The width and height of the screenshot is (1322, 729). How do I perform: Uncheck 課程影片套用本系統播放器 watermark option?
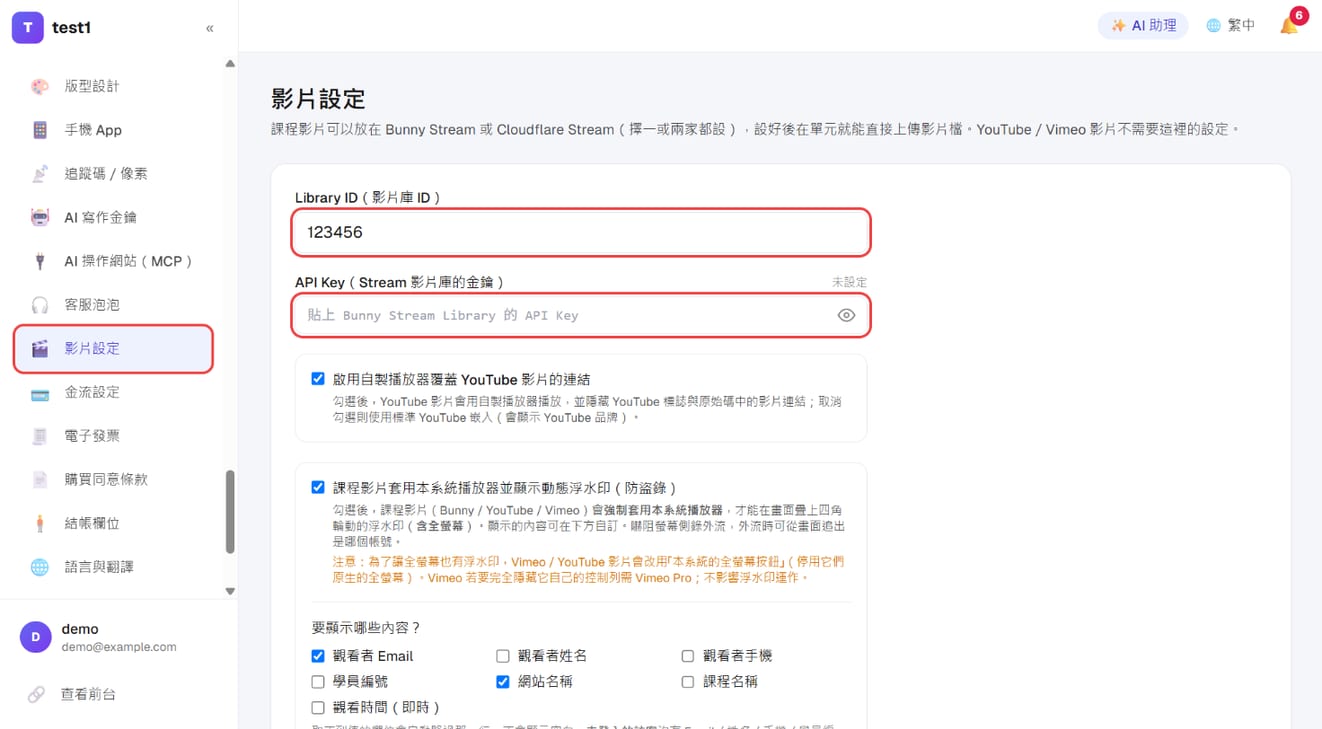pos(318,488)
